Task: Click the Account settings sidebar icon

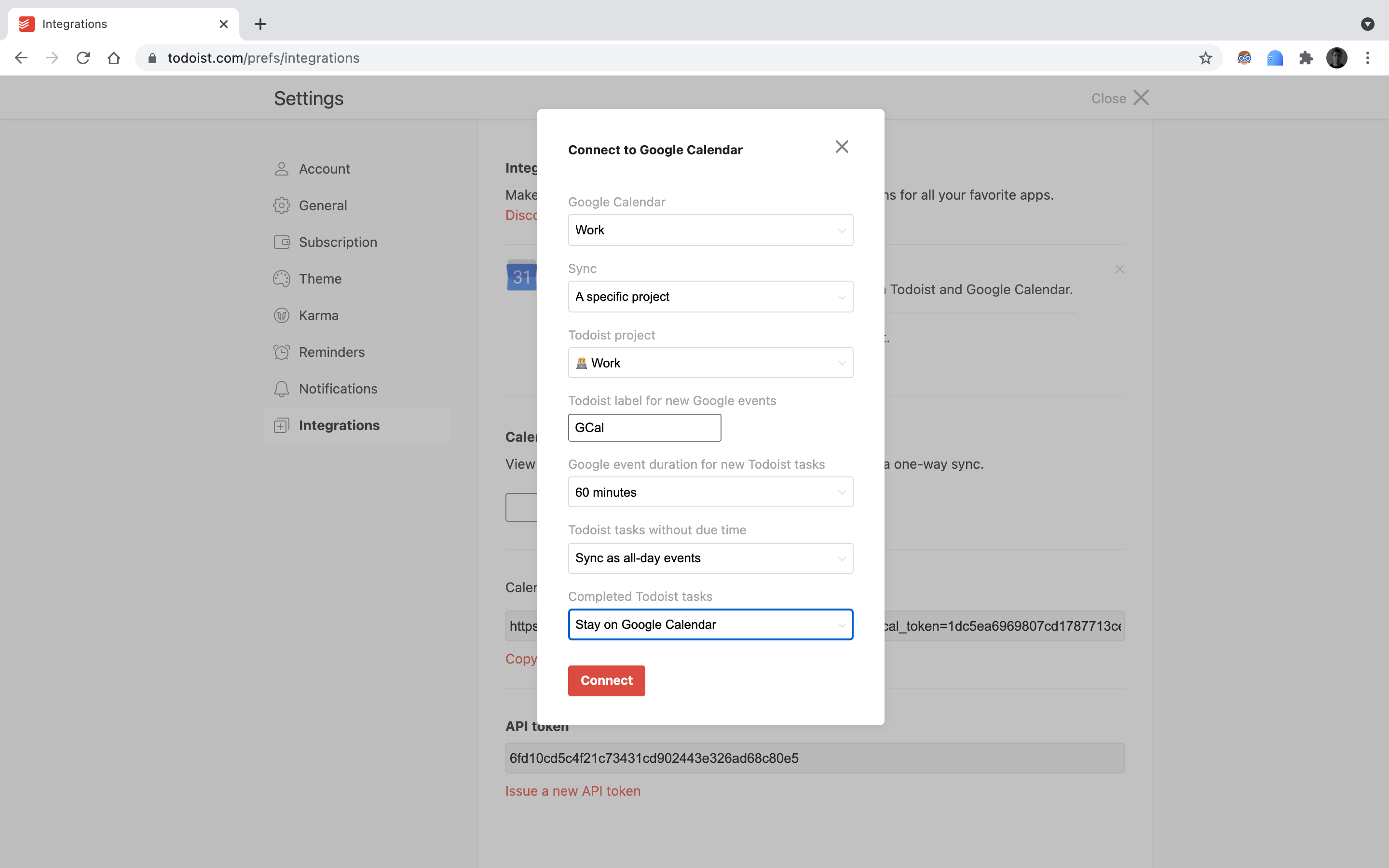Action: [x=281, y=168]
